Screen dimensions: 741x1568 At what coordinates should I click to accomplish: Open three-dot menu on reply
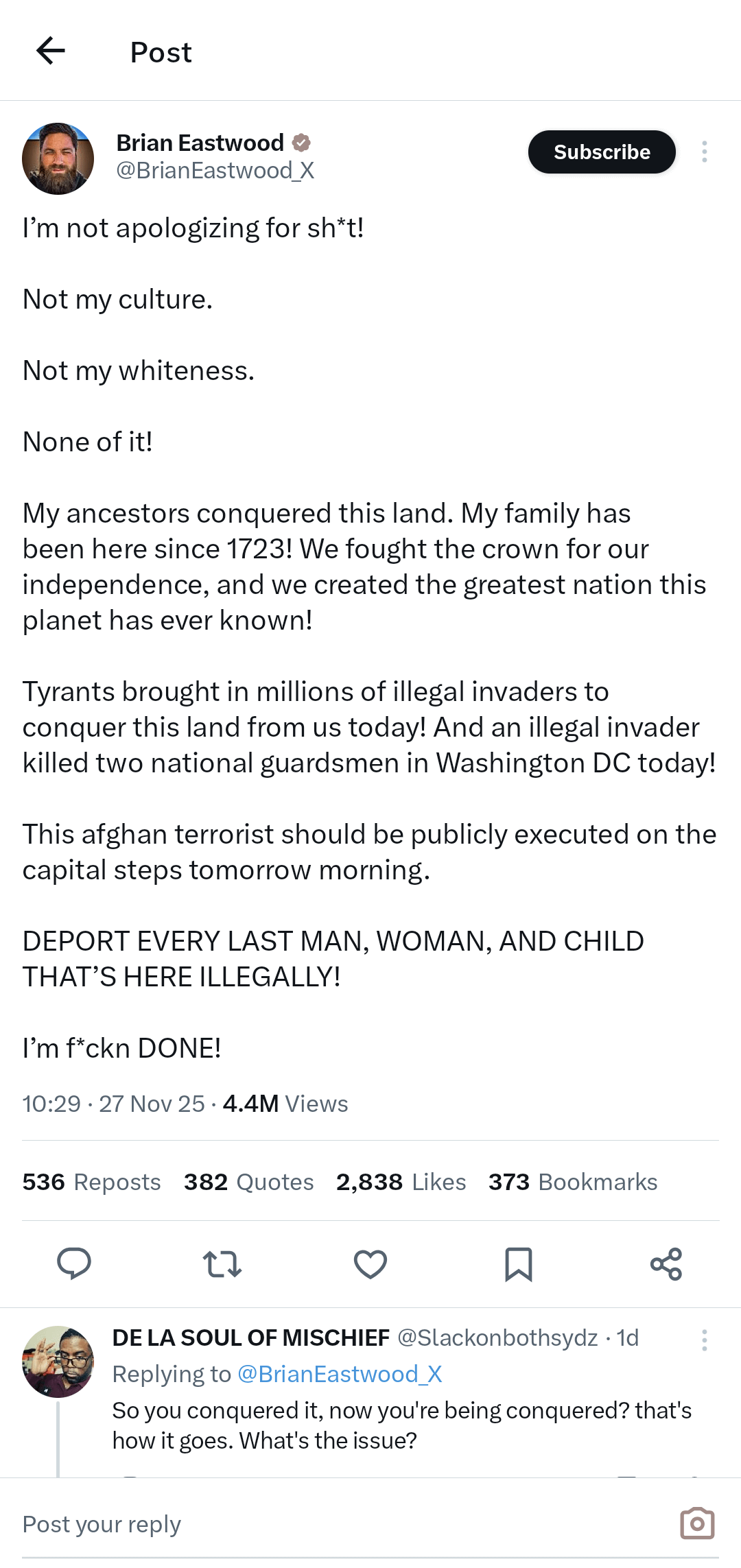(x=704, y=1340)
